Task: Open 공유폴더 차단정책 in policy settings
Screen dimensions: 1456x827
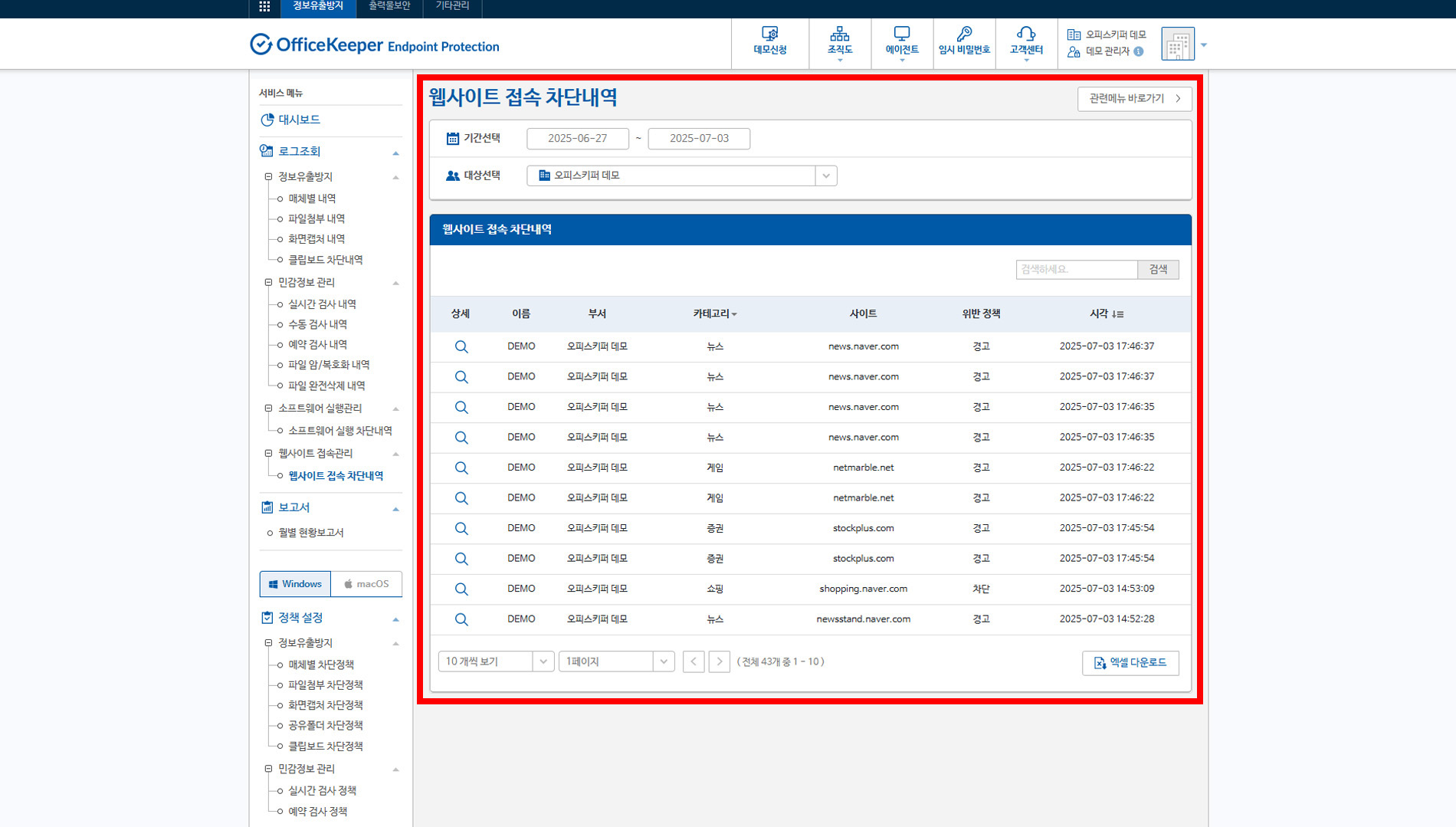Action: [x=326, y=725]
